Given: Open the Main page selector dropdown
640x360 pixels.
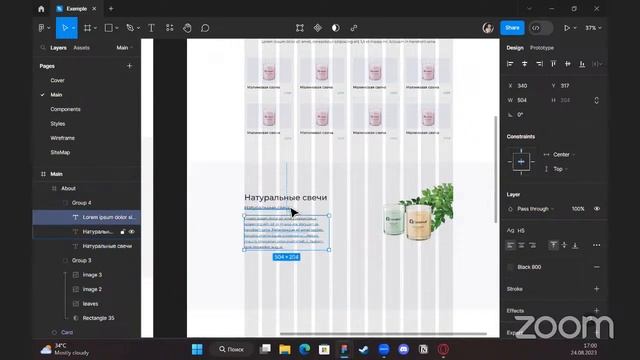Looking at the screenshot, I should (x=124, y=48).
